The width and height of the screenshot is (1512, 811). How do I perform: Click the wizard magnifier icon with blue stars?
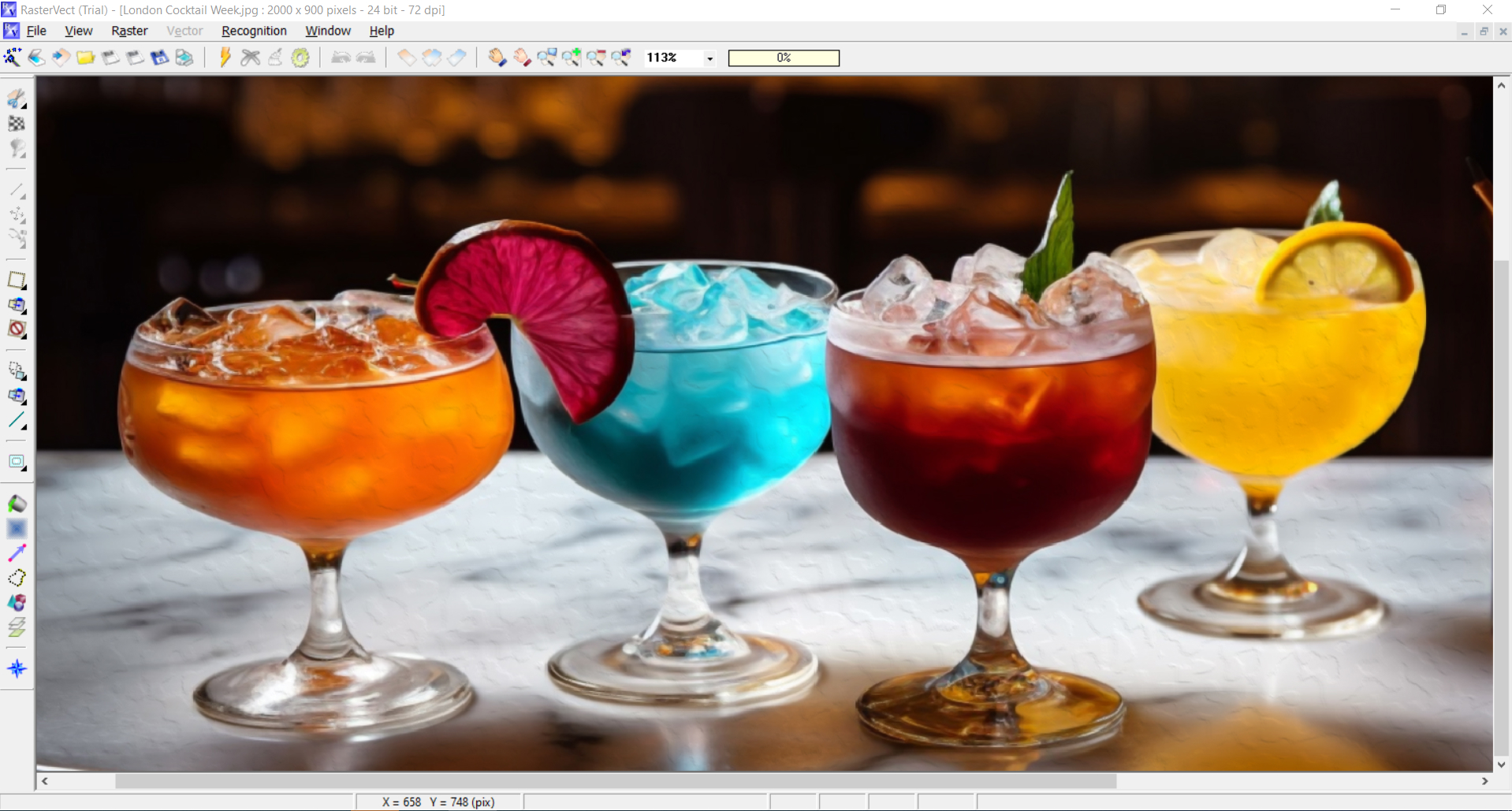pos(13,58)
